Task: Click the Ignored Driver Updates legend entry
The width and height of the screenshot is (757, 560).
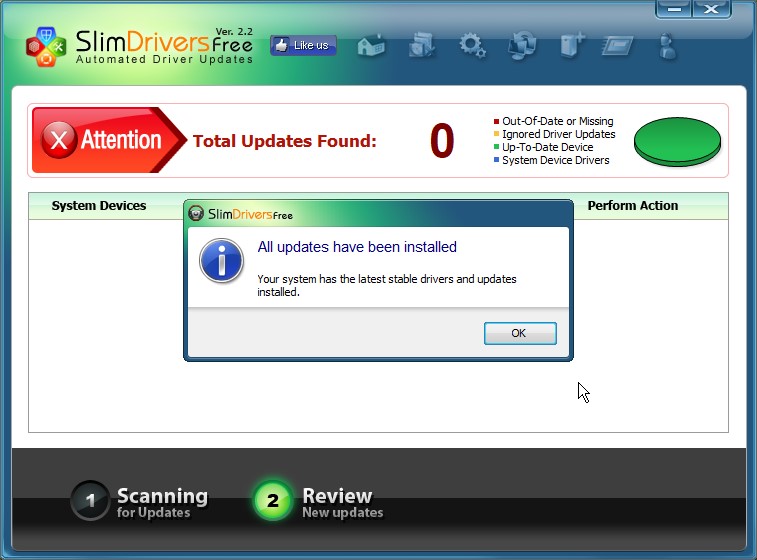Action: click(x=555, y=134)
